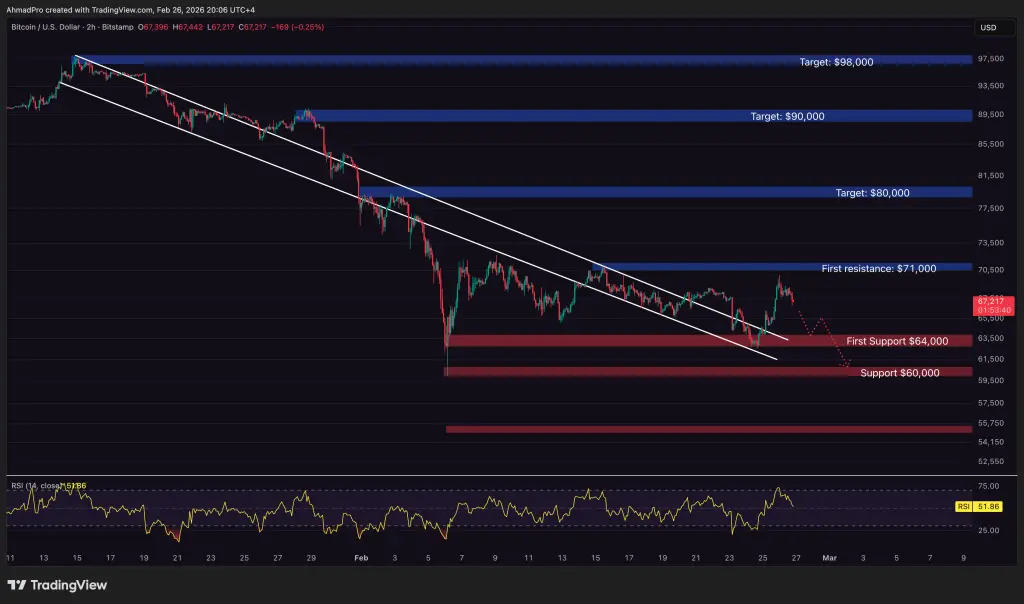Click the USD currency button
The width and height of the screenshot is (1024, 604).
[x=993, y=28]
